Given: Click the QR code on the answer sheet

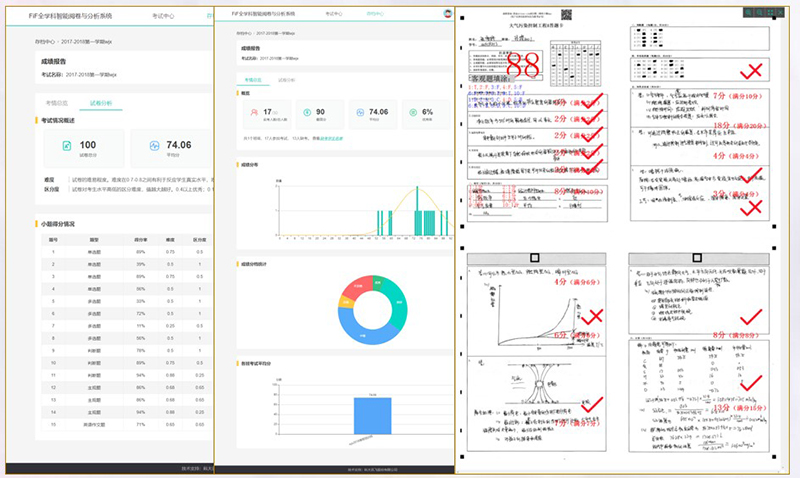Looking at the screenshot, I should tap(566, 14).
